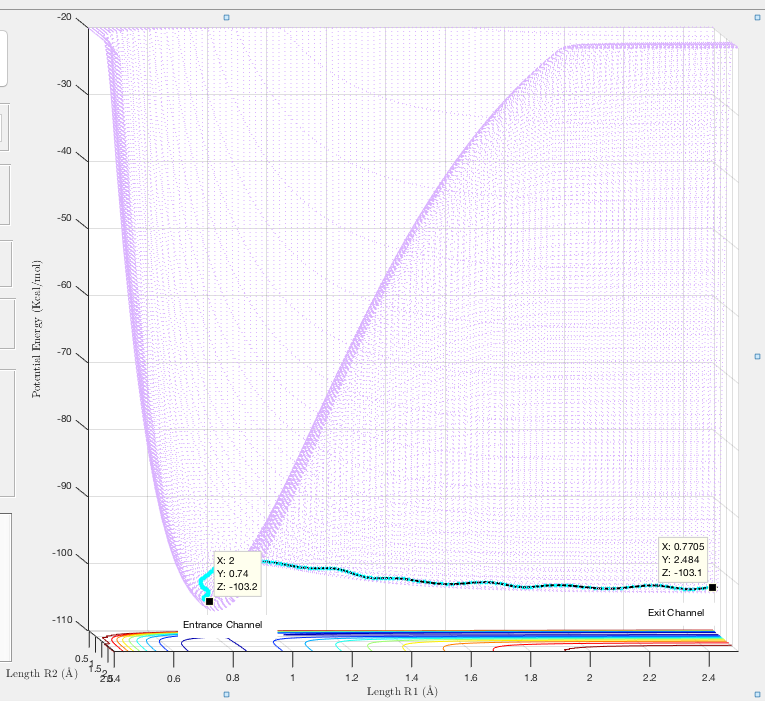Click the -70 energy tick label
The width and height of the screenshot is (765, 701).
coord(64,352)
